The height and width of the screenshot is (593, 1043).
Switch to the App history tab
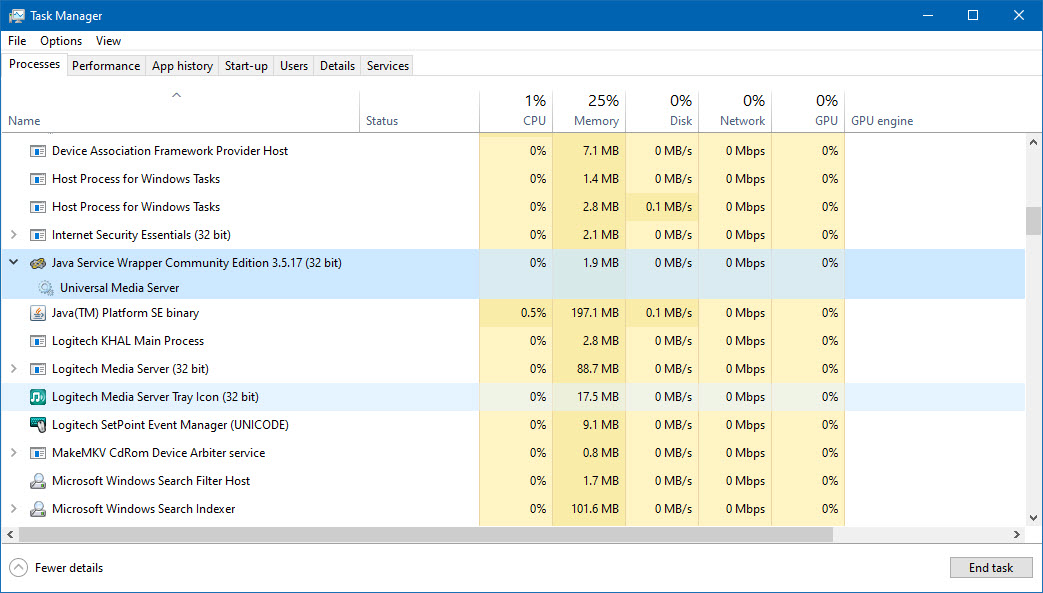pyautogui.click(x=182, y=66)
